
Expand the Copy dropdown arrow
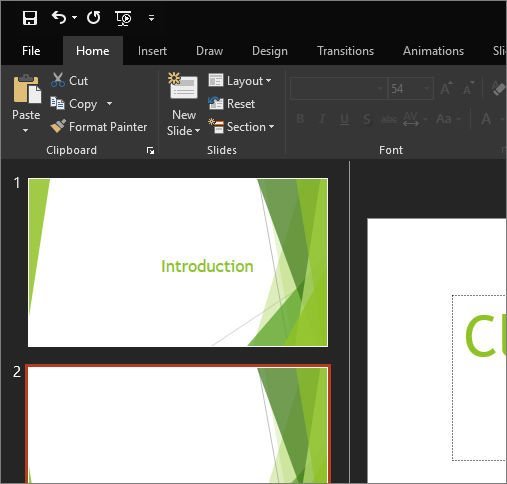coord(109,104)
